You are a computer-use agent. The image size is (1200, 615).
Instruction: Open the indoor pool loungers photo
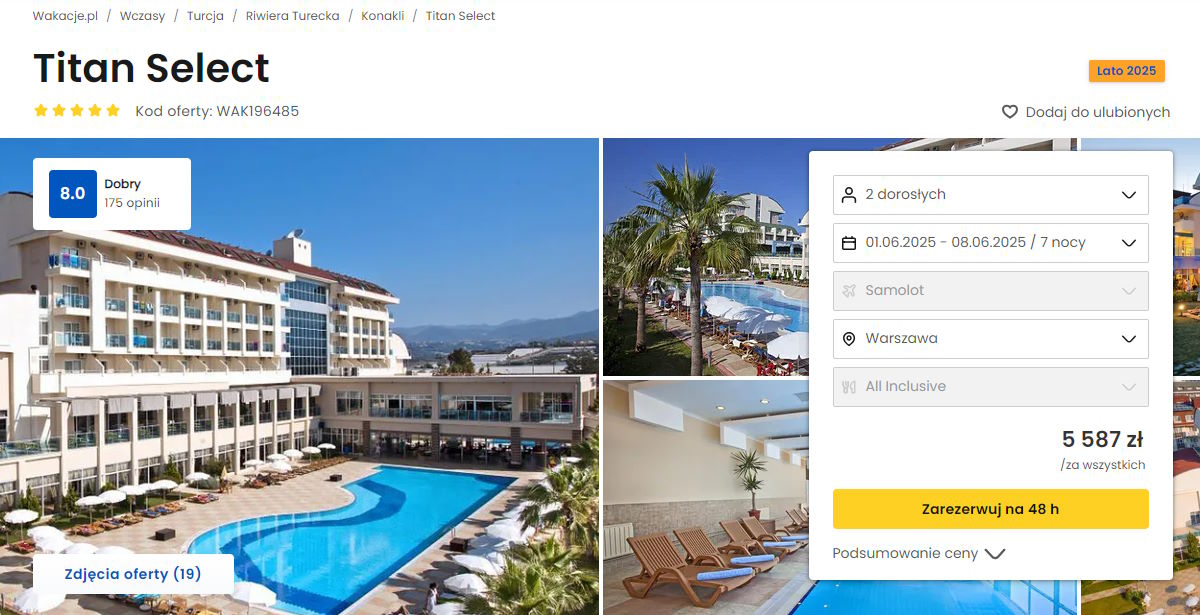[x=705, y=497]
